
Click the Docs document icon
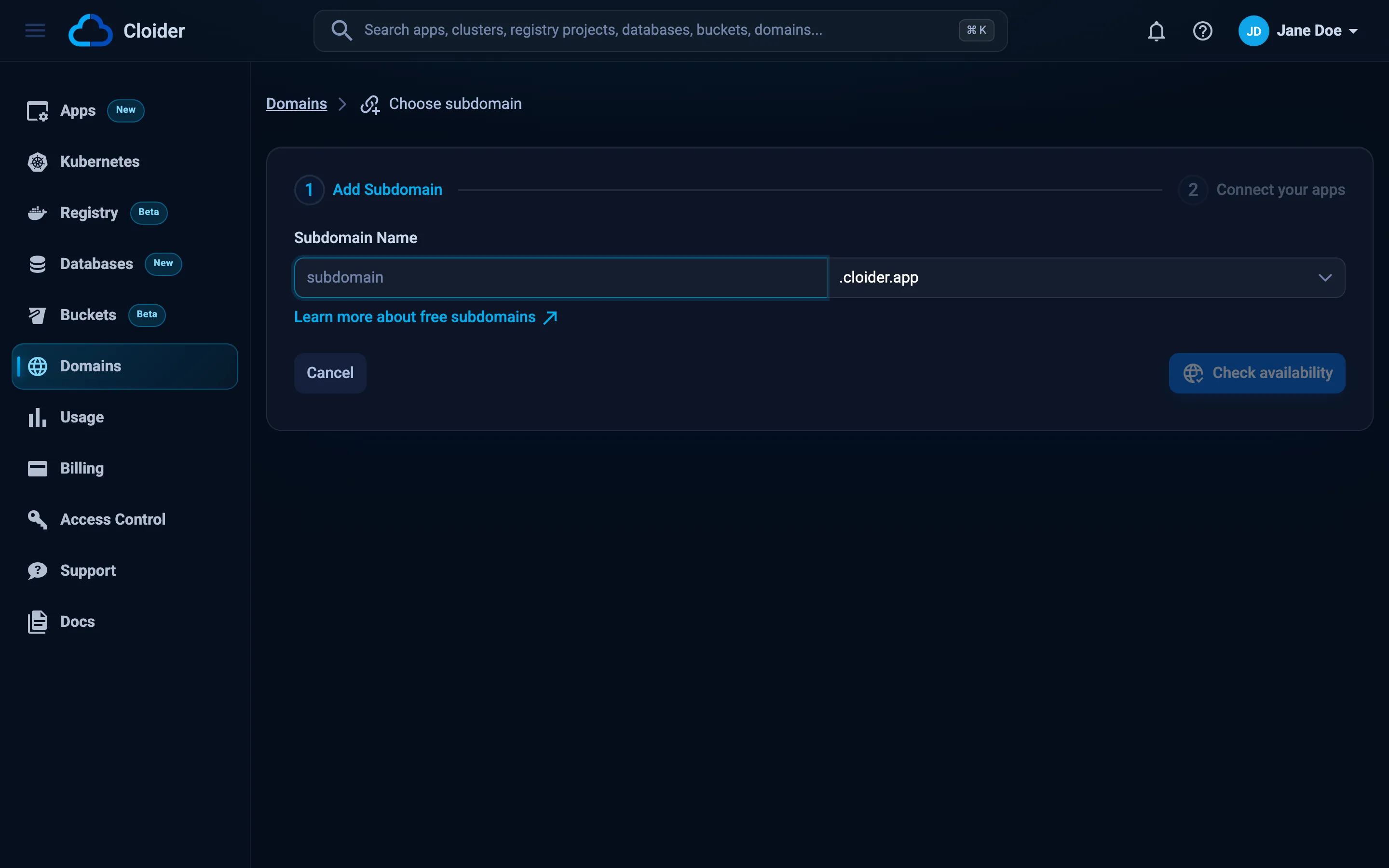click(38, 622)
